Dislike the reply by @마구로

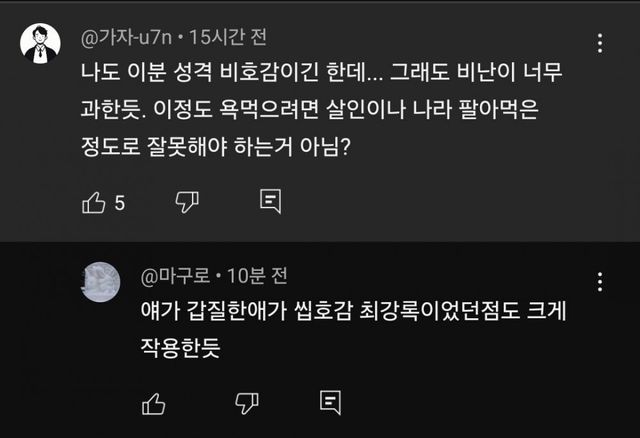point(246,402)
